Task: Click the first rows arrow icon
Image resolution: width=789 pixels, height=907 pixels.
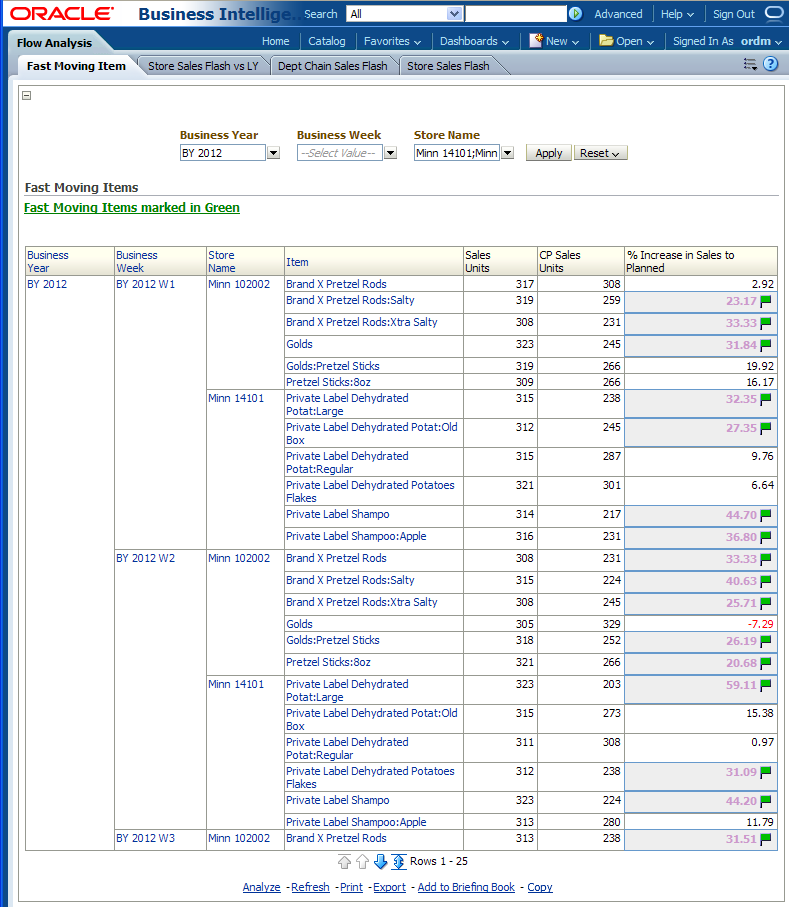Action: tap(344, 862)
